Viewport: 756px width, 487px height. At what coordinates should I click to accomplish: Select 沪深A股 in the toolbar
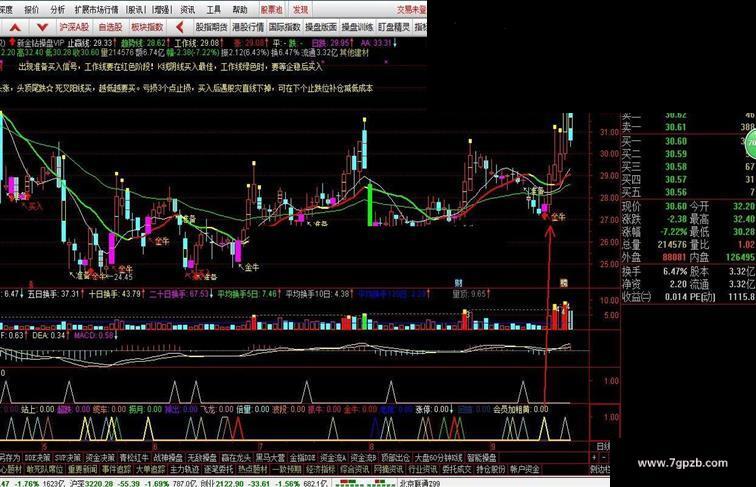click(74, 27)
